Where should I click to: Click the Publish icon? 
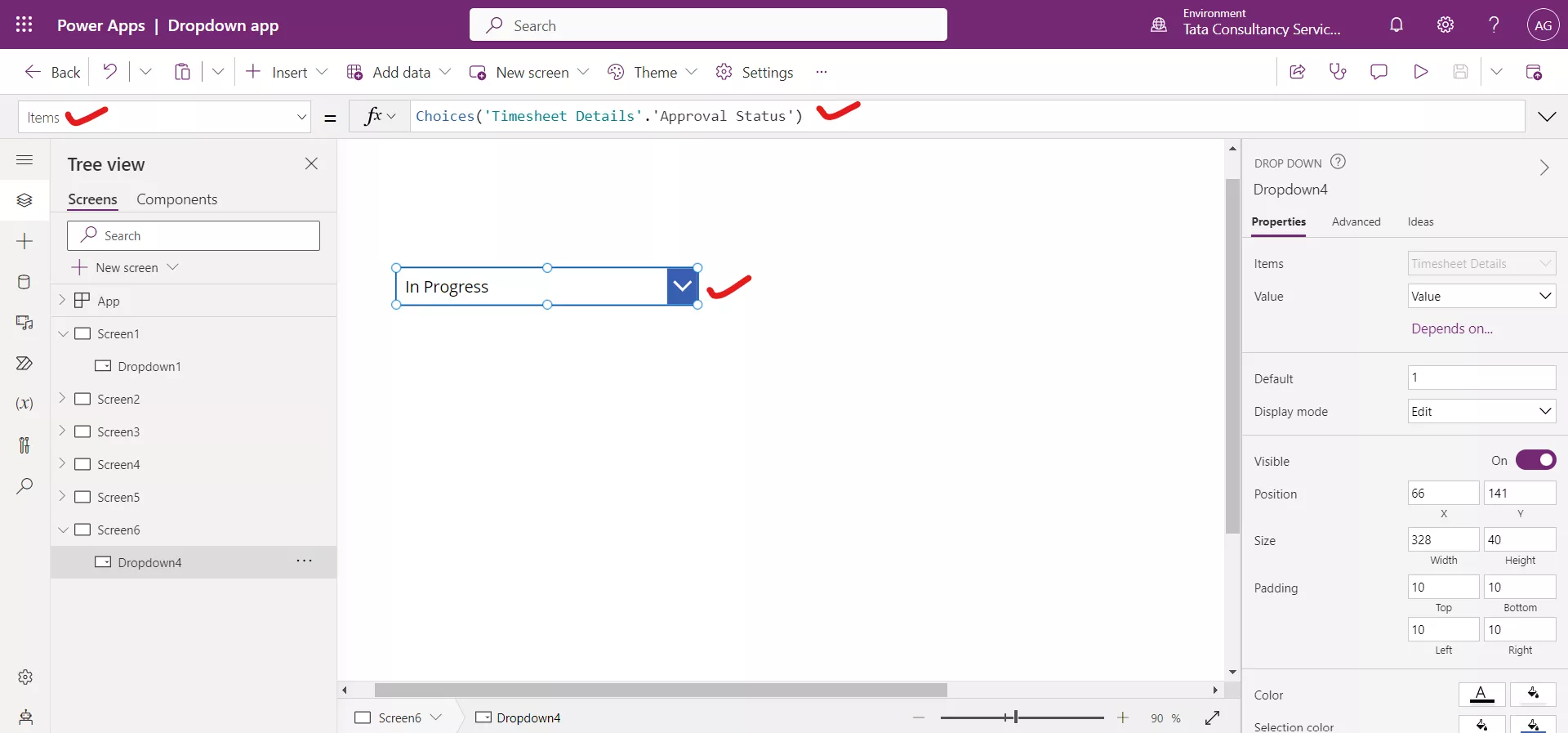click(x=1534, y=72)
